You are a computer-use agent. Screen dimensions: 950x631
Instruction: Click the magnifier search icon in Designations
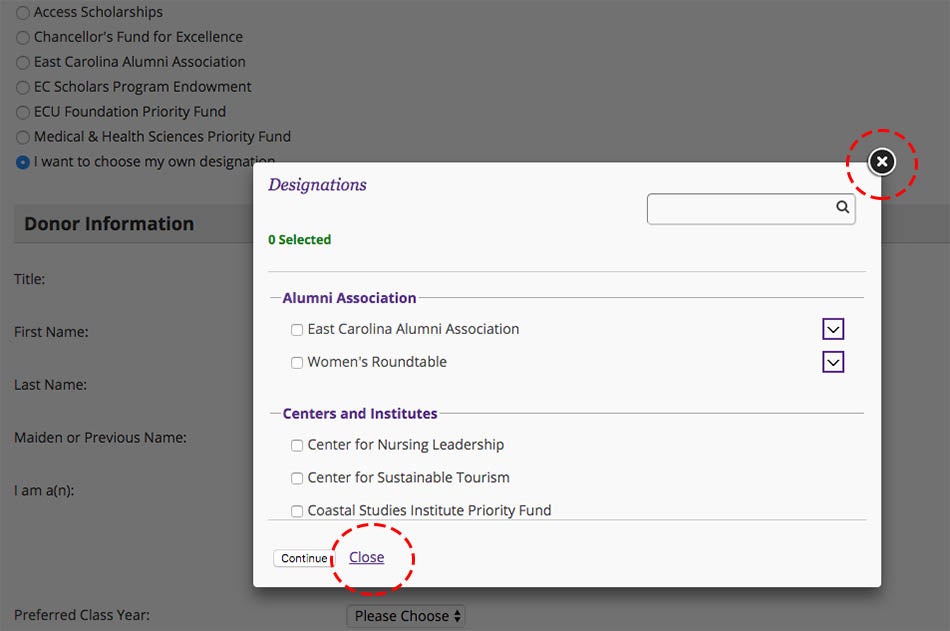click(x=842, y=207)
